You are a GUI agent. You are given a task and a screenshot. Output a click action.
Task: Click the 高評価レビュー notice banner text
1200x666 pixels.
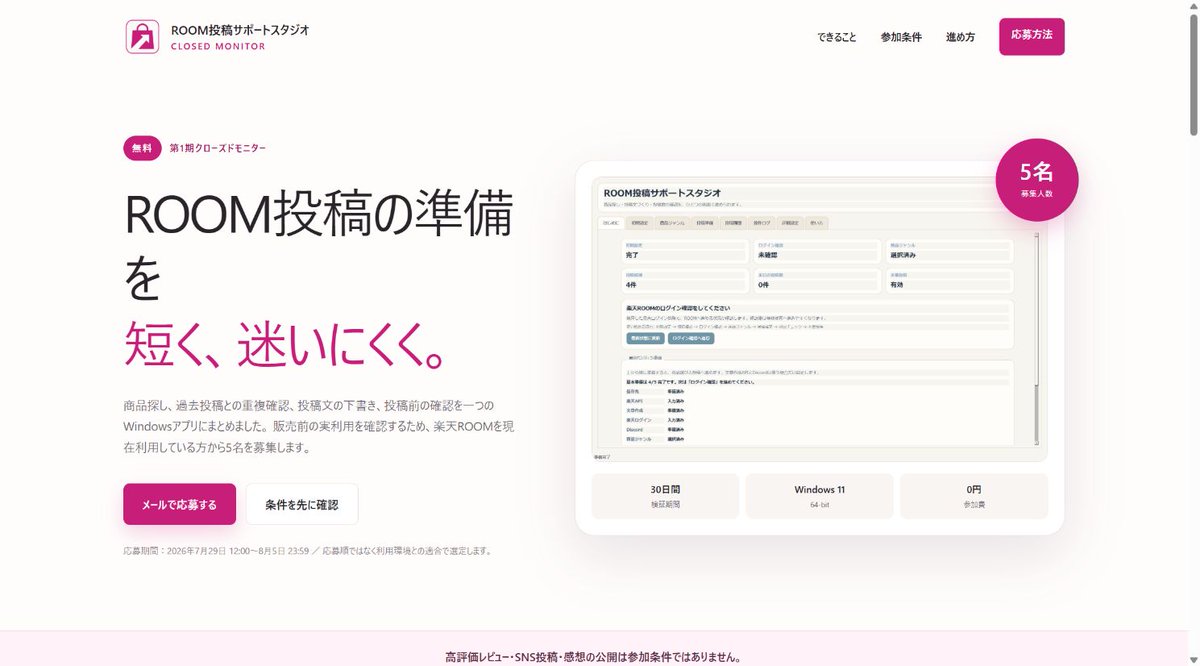click(593, 657)
